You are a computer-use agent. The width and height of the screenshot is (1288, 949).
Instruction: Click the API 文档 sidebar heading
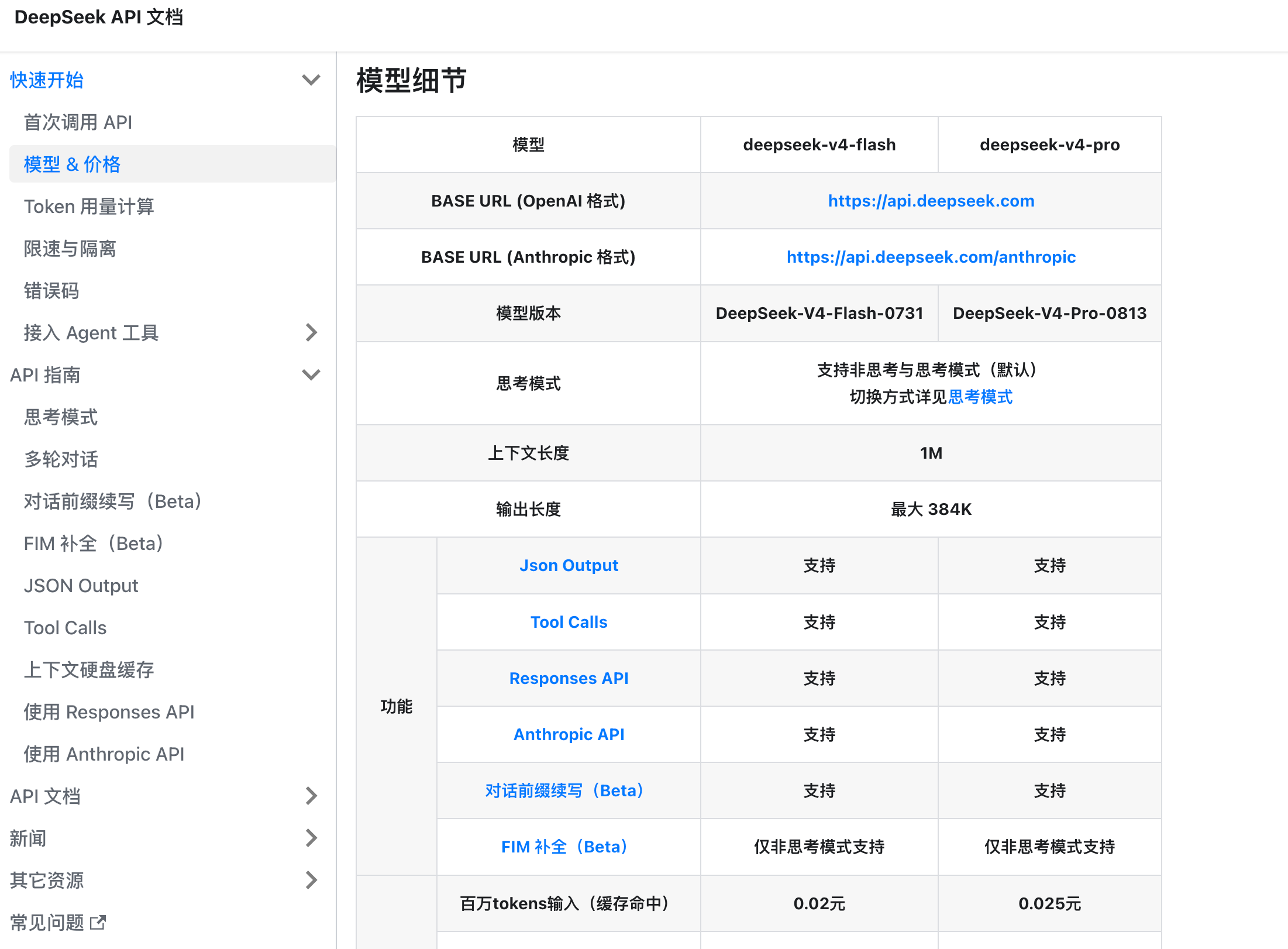45,796
